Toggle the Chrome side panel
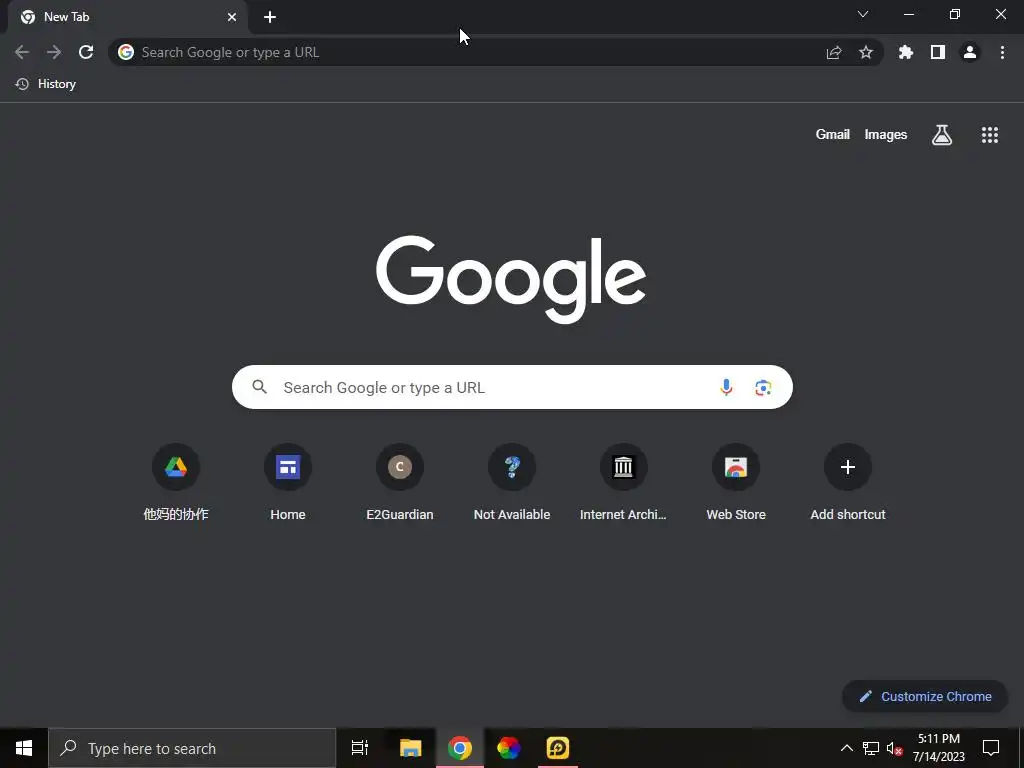 [938, 52]
